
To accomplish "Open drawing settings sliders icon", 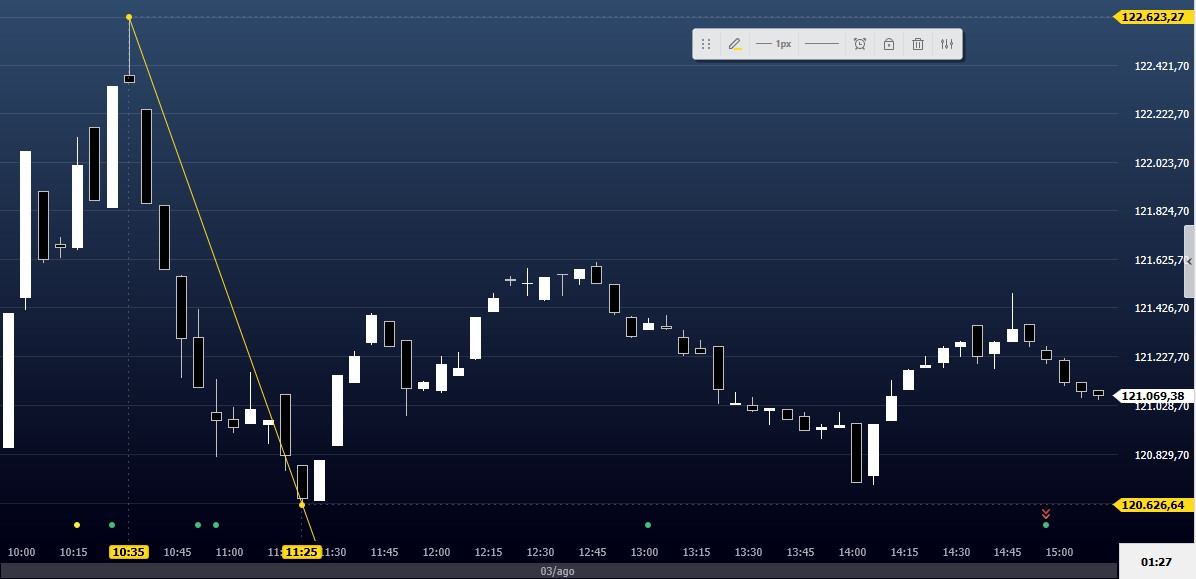I will [947, 44].
